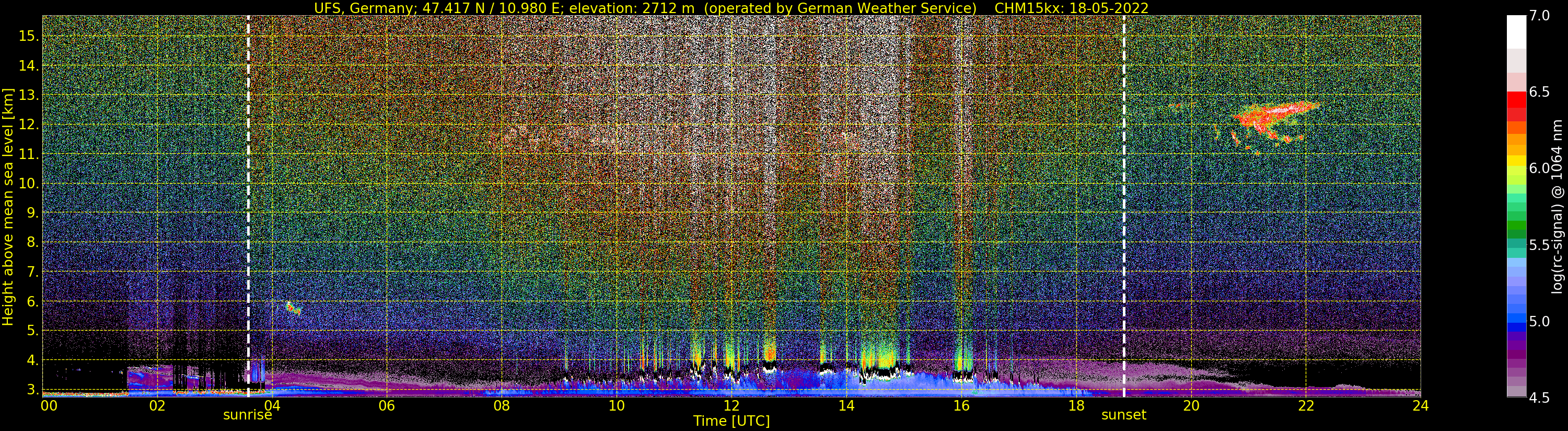Click the x-axis tick label '08'
The width and height of the screenshot is (1568, 431).
(501, 406)
